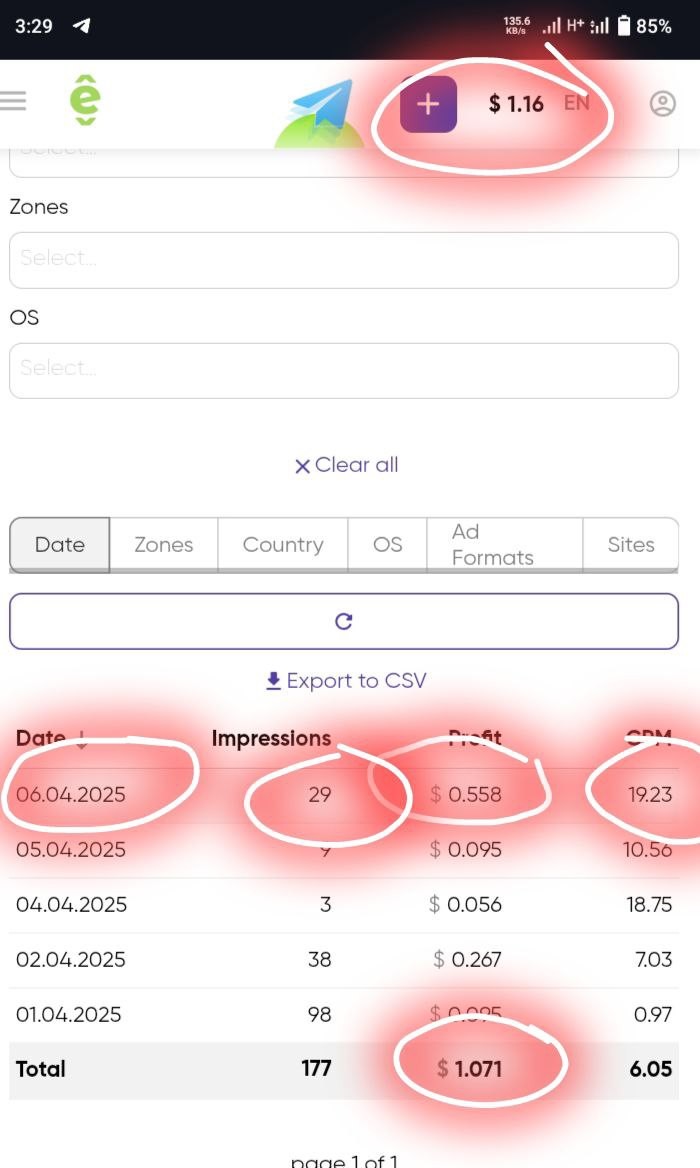Select the 04.04.2025 table row
Screen dimensions: 700x1168
point(344,905)
